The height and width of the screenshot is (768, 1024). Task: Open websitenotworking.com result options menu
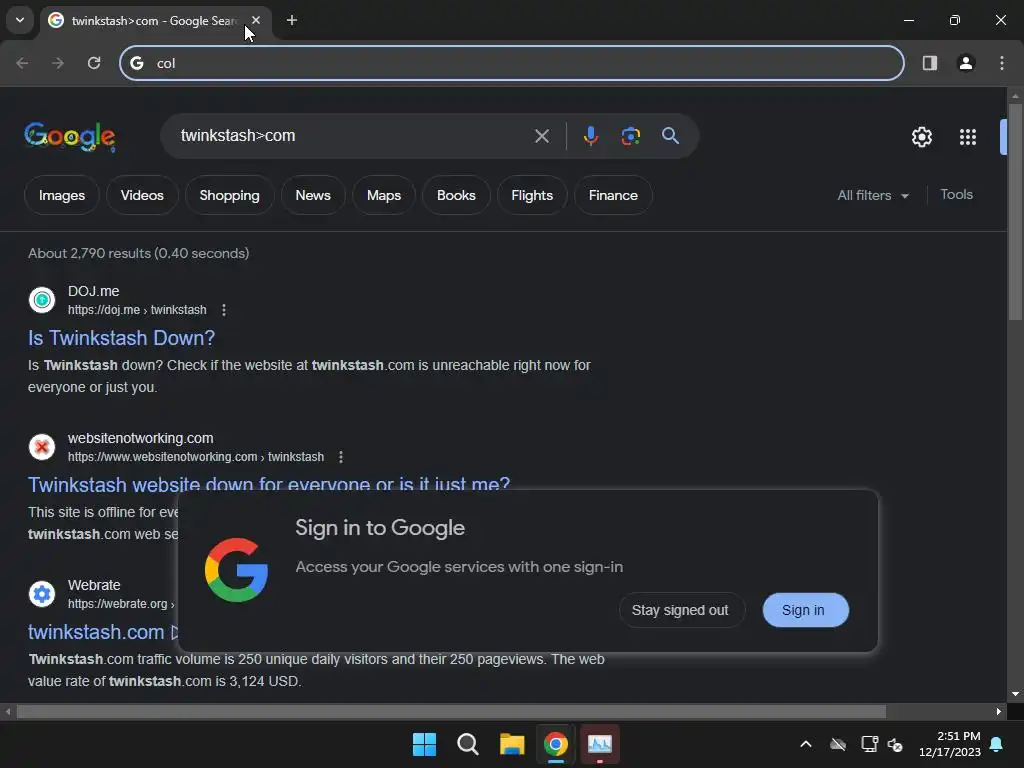(x=341, y=456)
